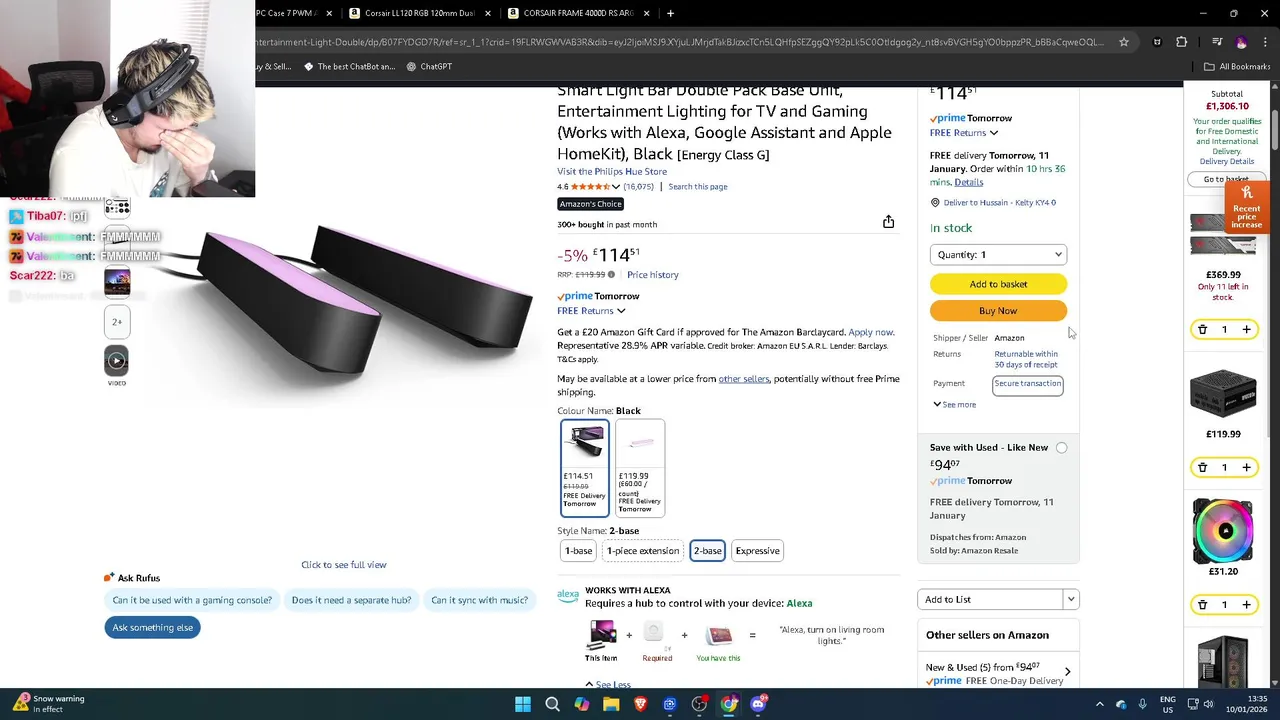Open the Quantity dropdown
Image resolution: width=1280 pixels, height=720 pixels.
(x=998, y=255)
